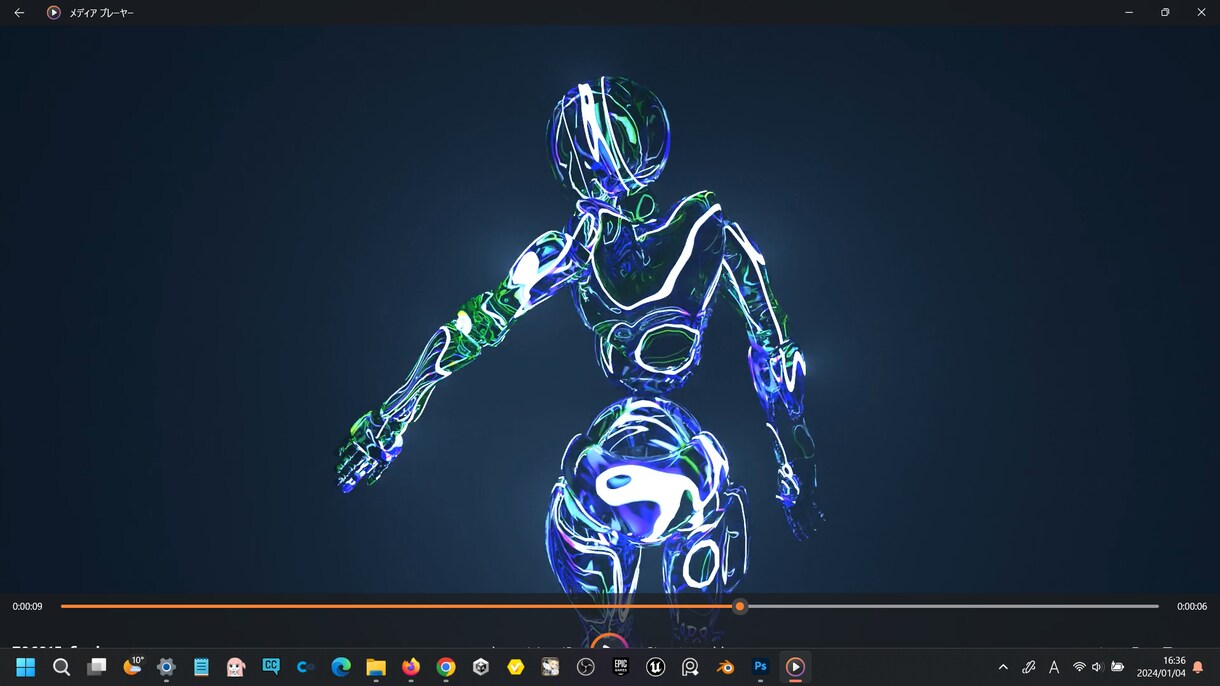Open Windows Search from the taskbar
This screenshot has width=1220, height=686.
pos(61,667)
